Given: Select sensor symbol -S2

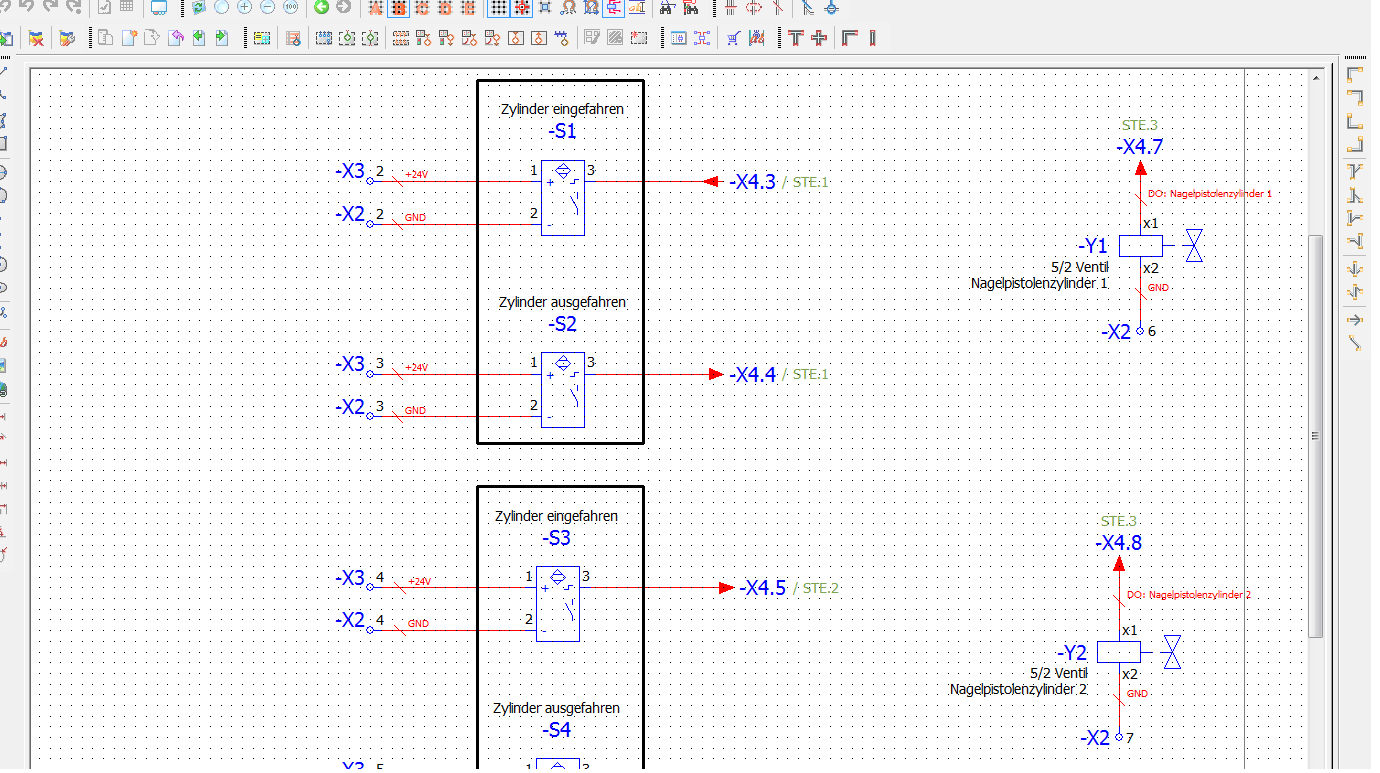Looking at the screenshot, I should coord(563,390).
